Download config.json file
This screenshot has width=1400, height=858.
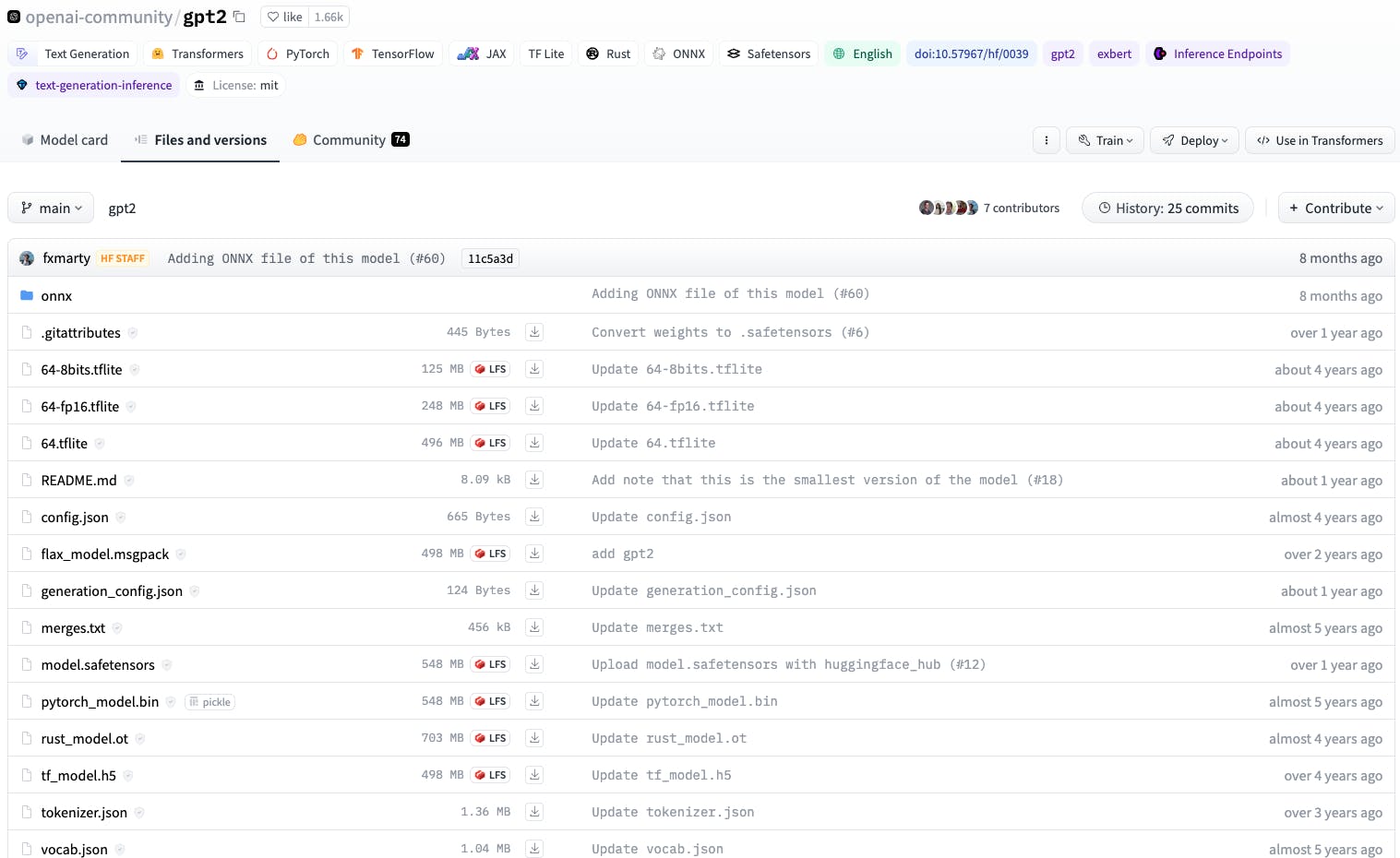click(x=534, y=517)
